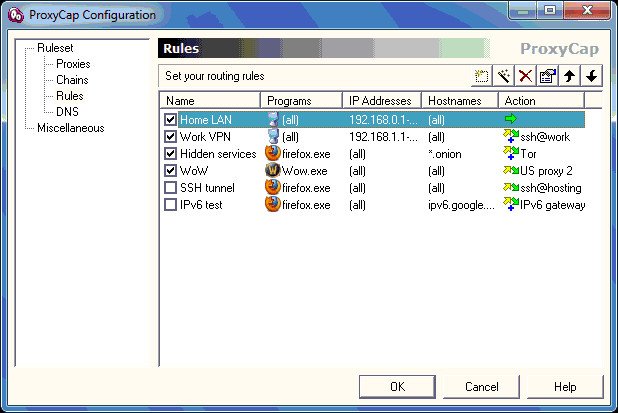Image resolution: width=618 pixels, height=413 pixels.
Task: Click the Wow.exe program icon
Action: click(x=273, y=171)
